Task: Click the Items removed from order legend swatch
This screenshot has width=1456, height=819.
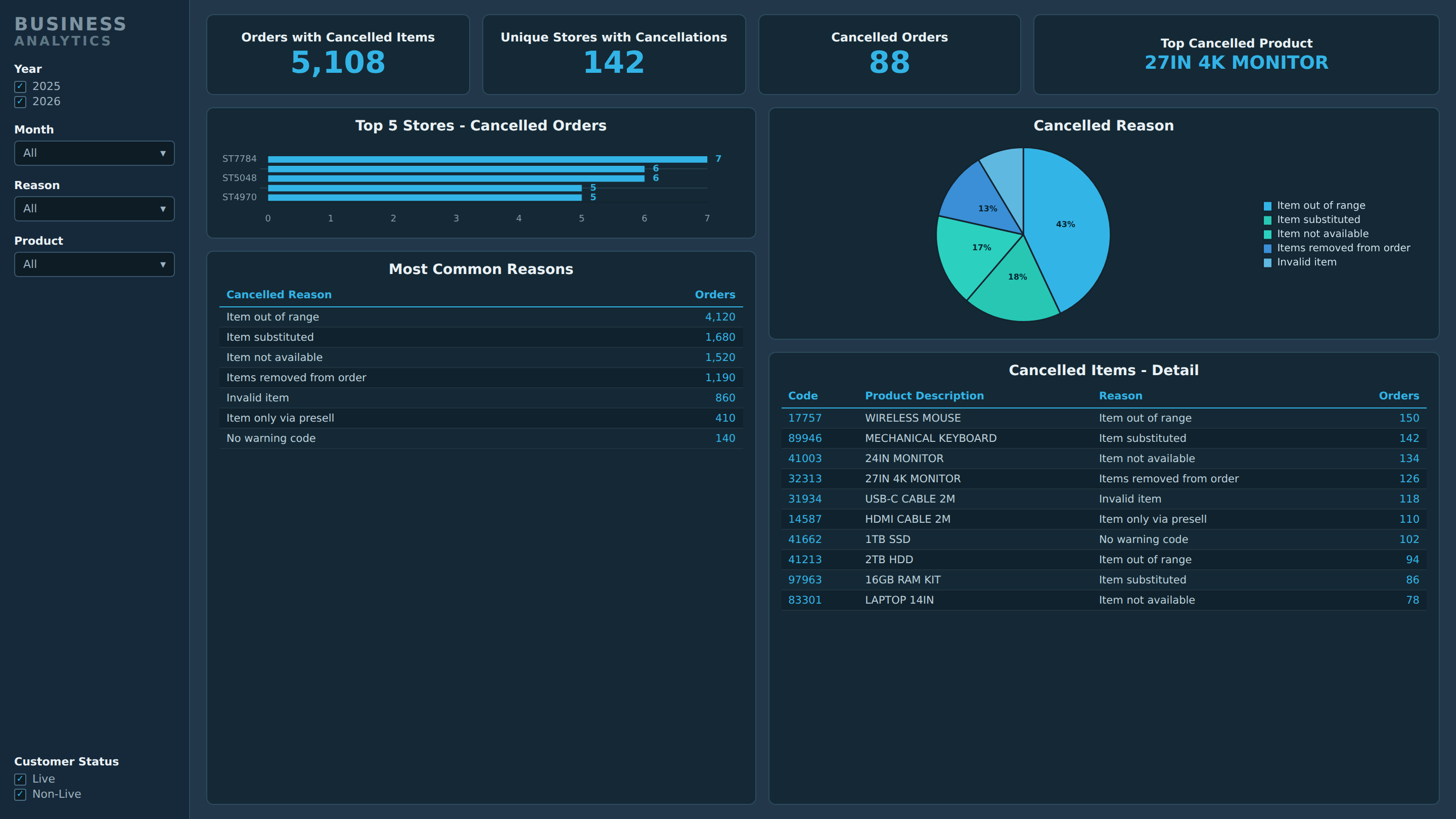Action: [x=1267, y=248]
